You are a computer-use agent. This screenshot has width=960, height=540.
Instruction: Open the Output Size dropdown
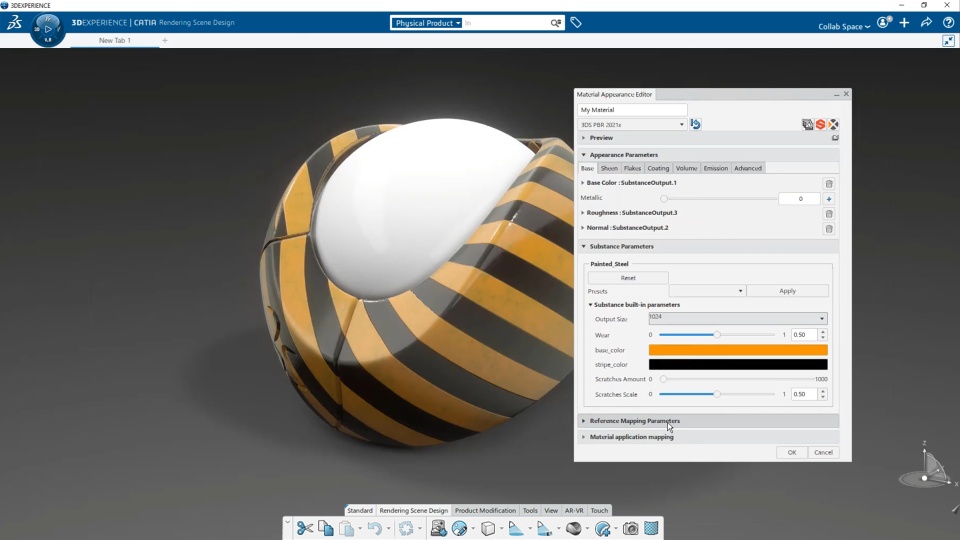coord(738,319)
